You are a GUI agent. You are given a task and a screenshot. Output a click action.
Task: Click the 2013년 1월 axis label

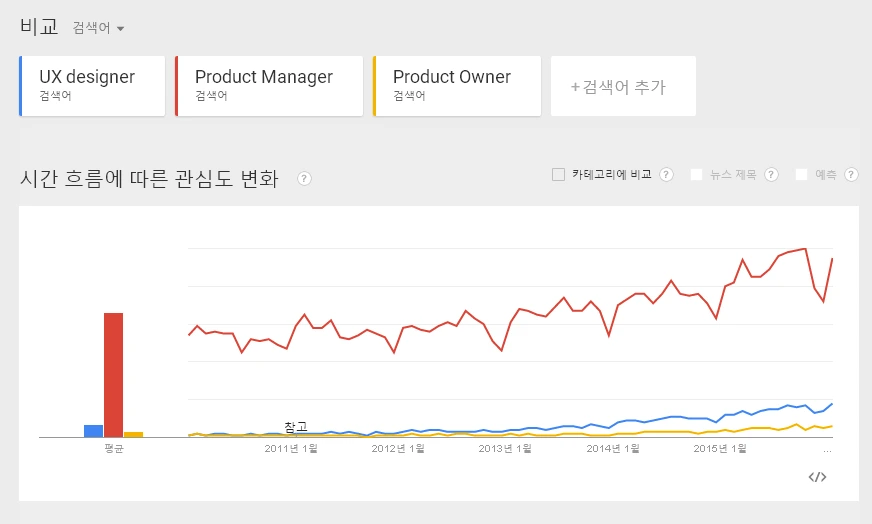505,448
